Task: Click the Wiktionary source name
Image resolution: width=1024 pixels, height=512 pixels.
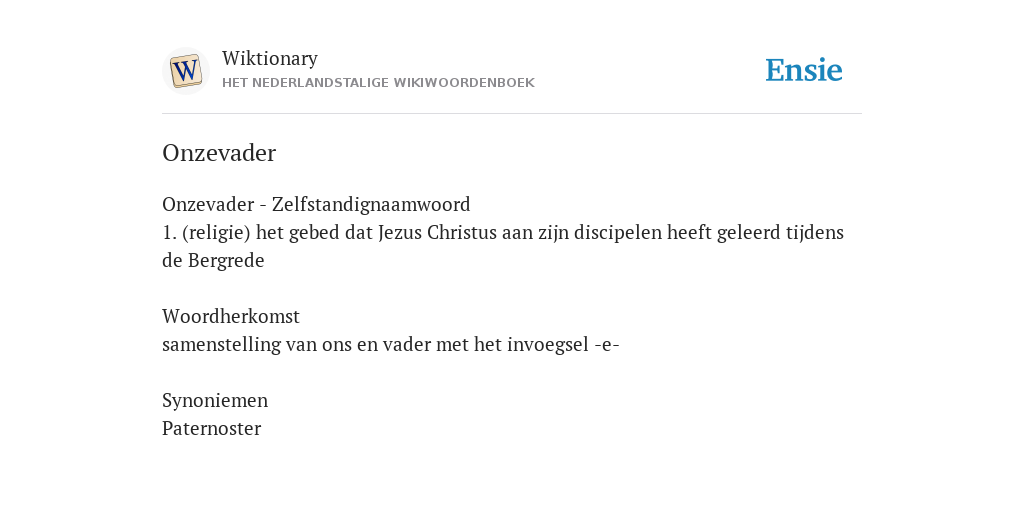Action: pos(270,59)
